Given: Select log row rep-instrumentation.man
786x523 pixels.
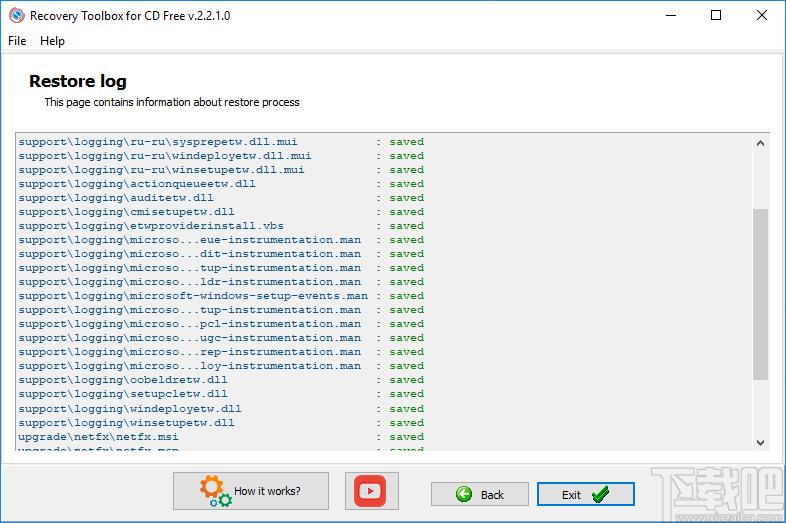Looking at the screenshot, I should 221,353.
